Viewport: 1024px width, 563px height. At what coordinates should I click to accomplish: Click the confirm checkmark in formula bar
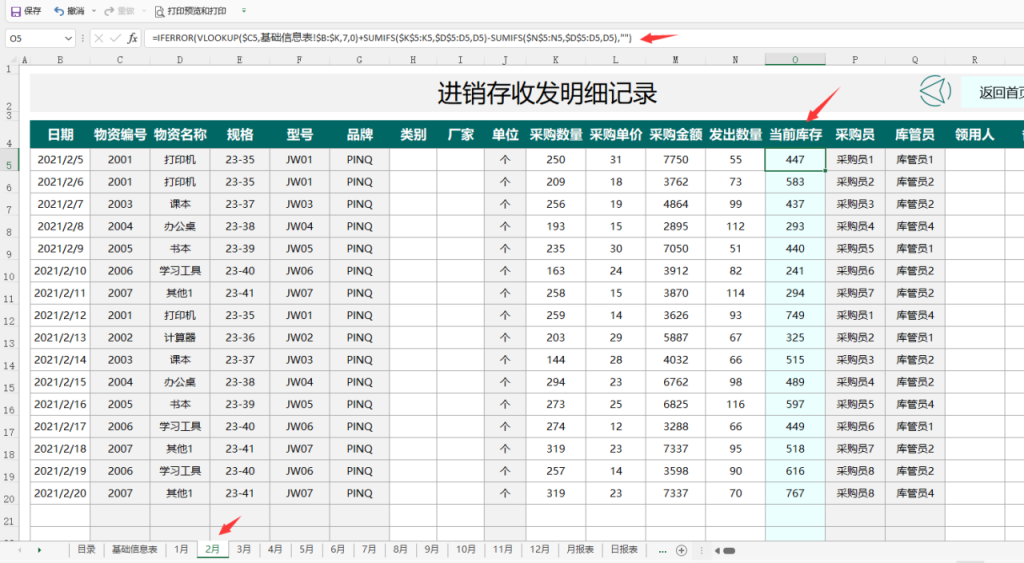(x=116, y=39)
